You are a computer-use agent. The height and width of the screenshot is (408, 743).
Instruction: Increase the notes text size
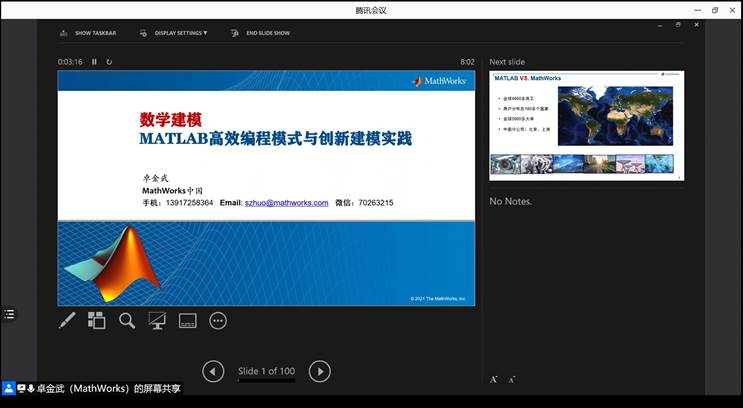point(494,380)
